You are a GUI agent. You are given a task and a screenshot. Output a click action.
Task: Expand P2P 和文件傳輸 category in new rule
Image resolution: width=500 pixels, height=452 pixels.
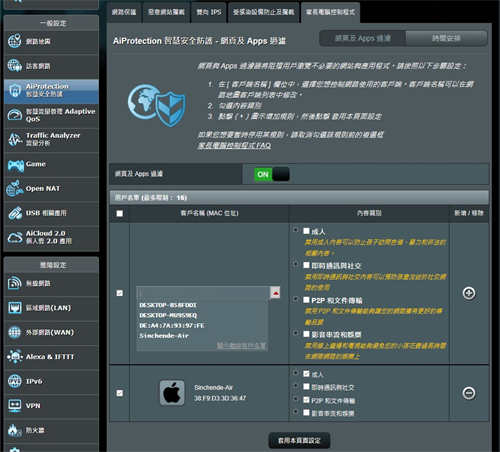tap(296, 299)
